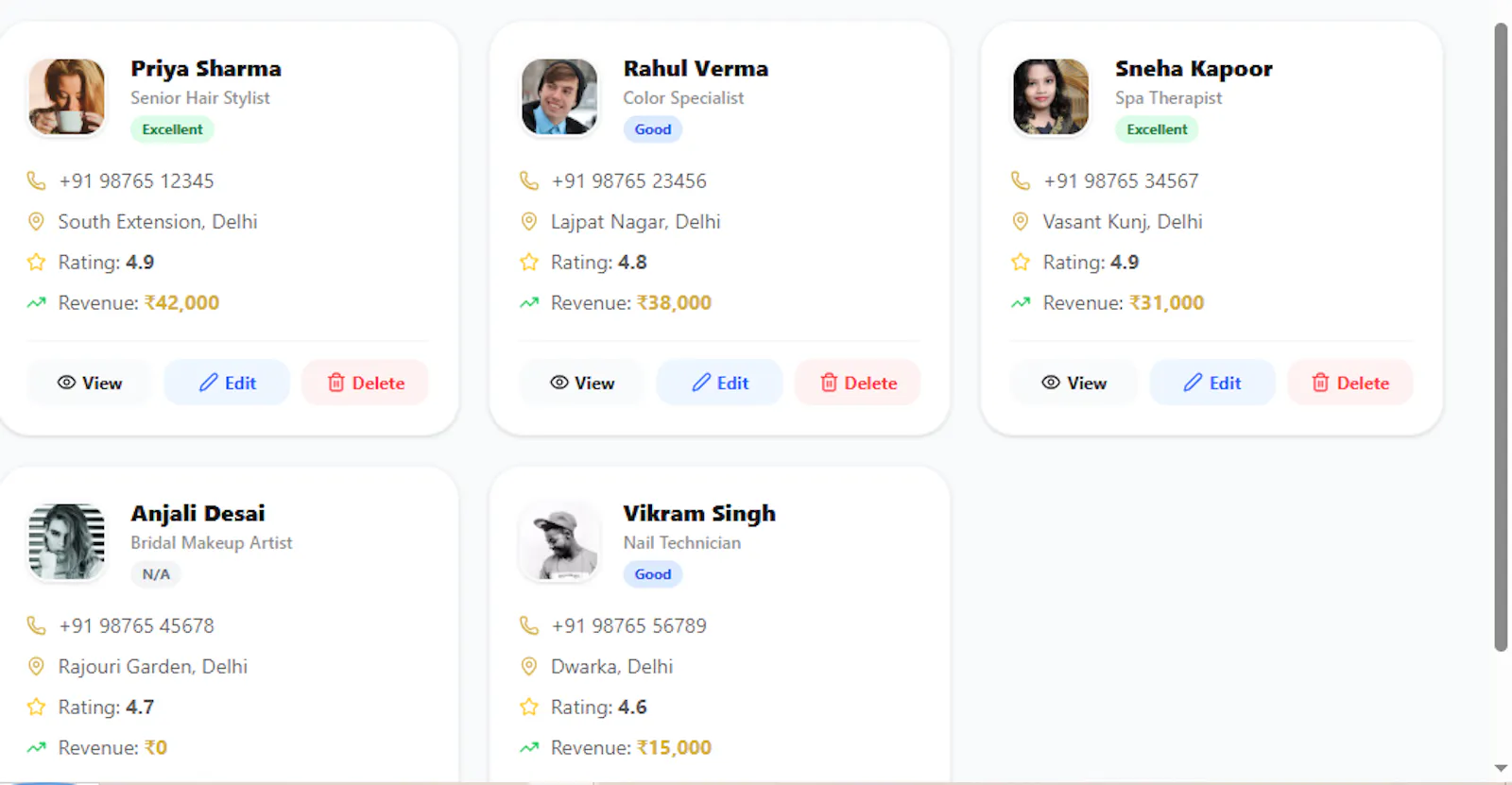This screenshot has height=785, width=1512.
Task: Select the name Sneha Kapoor
Action: point(1194,69)
